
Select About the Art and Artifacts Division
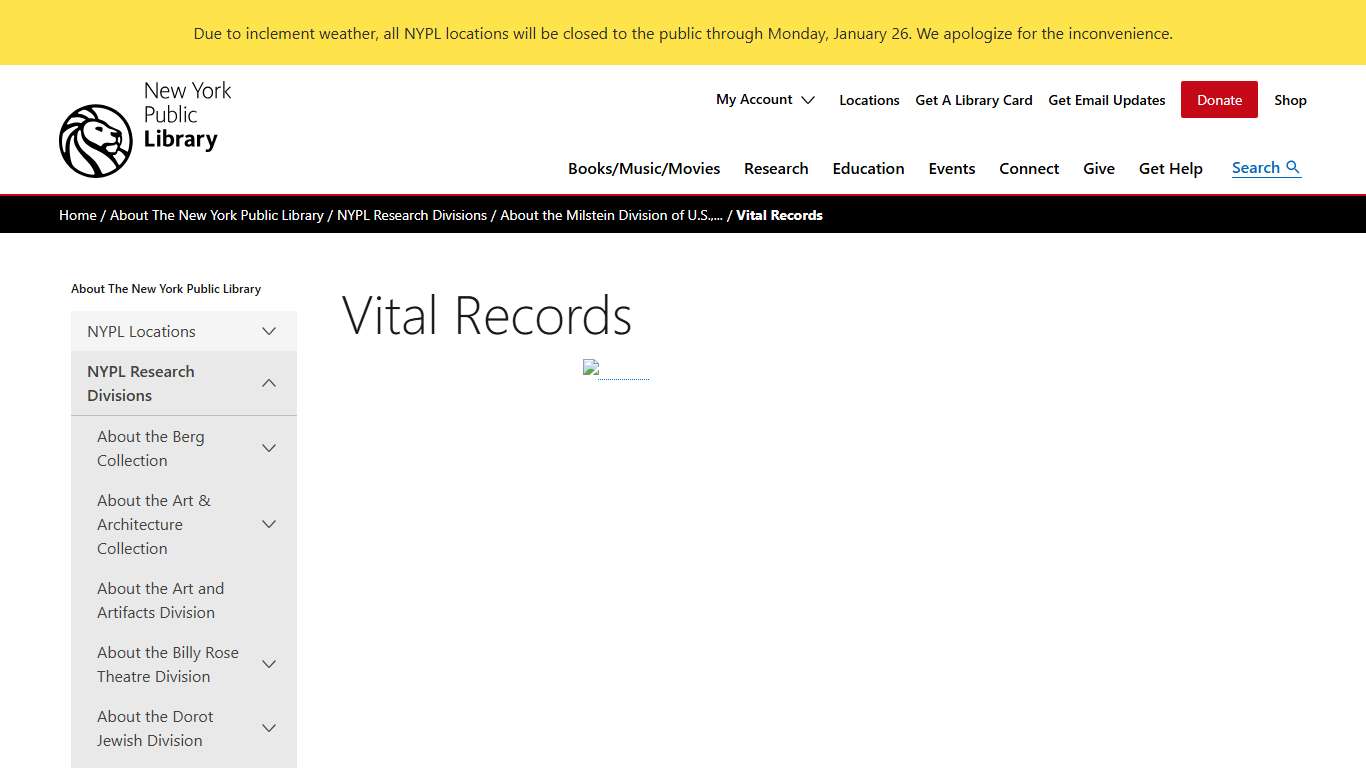(x=160, y=600)
